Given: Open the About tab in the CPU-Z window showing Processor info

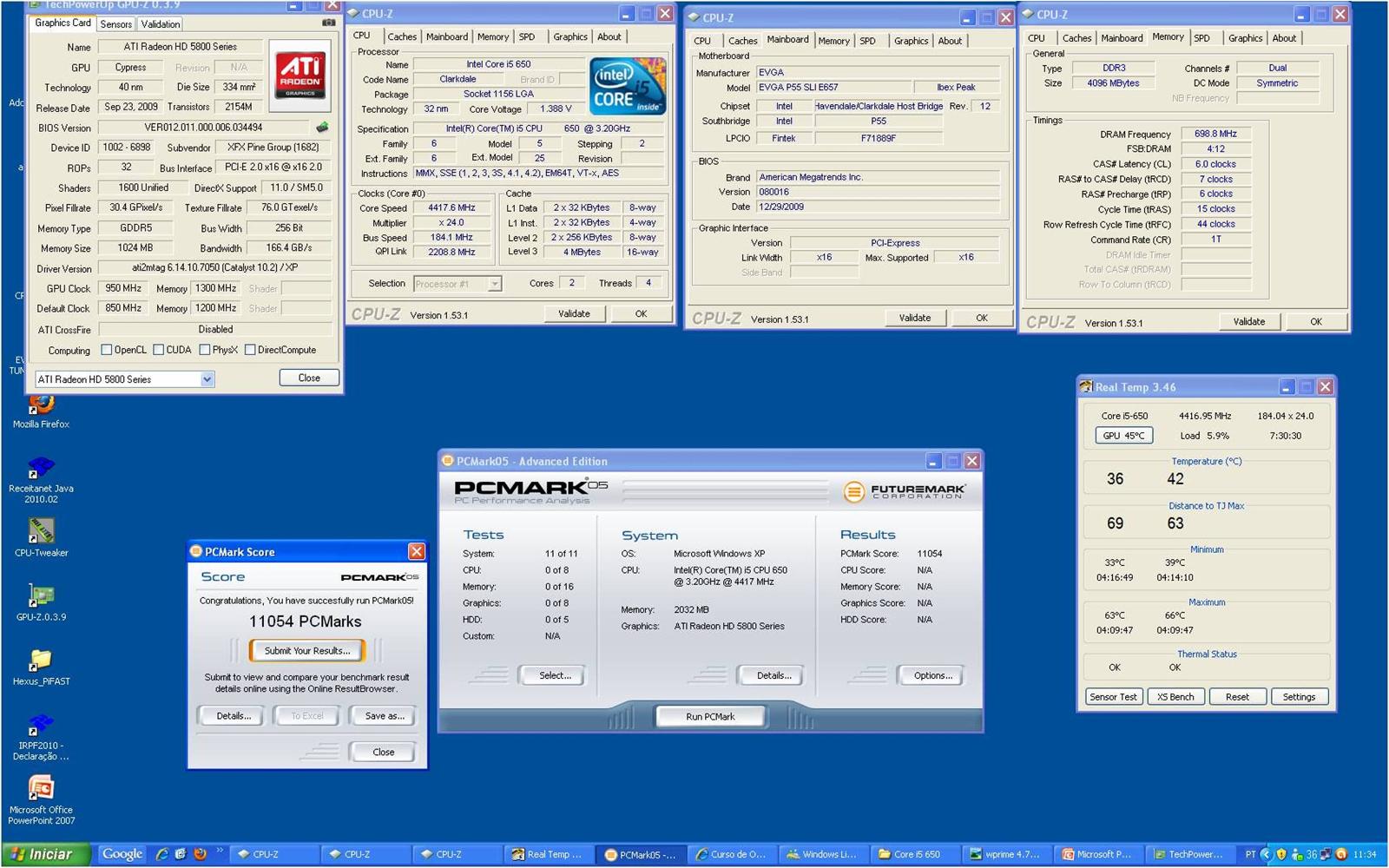Looking at the screenshot, I should click(609, 36).
